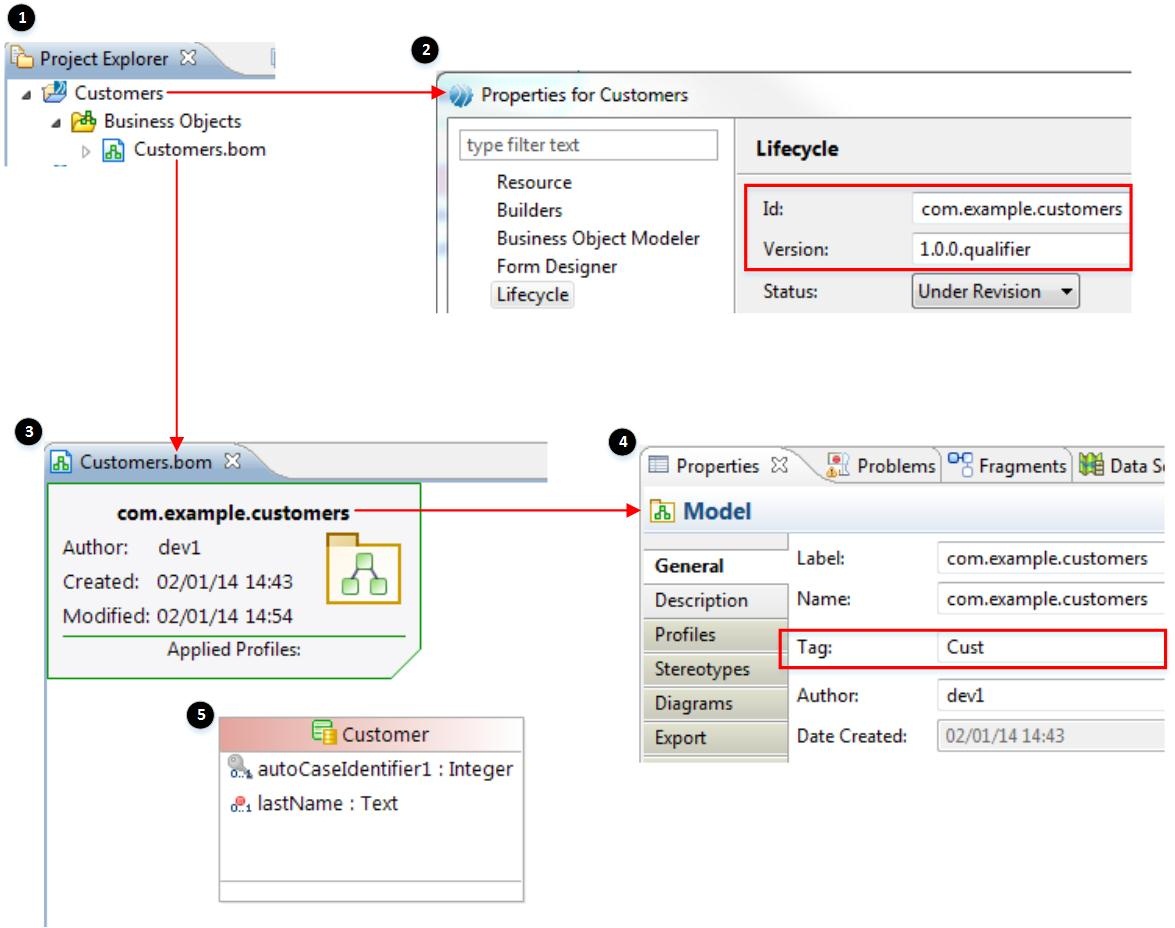This screenshot has height=928, width=1175.
Task: Click the Customers.bom file icon in explorer
Action: [113, 150]
